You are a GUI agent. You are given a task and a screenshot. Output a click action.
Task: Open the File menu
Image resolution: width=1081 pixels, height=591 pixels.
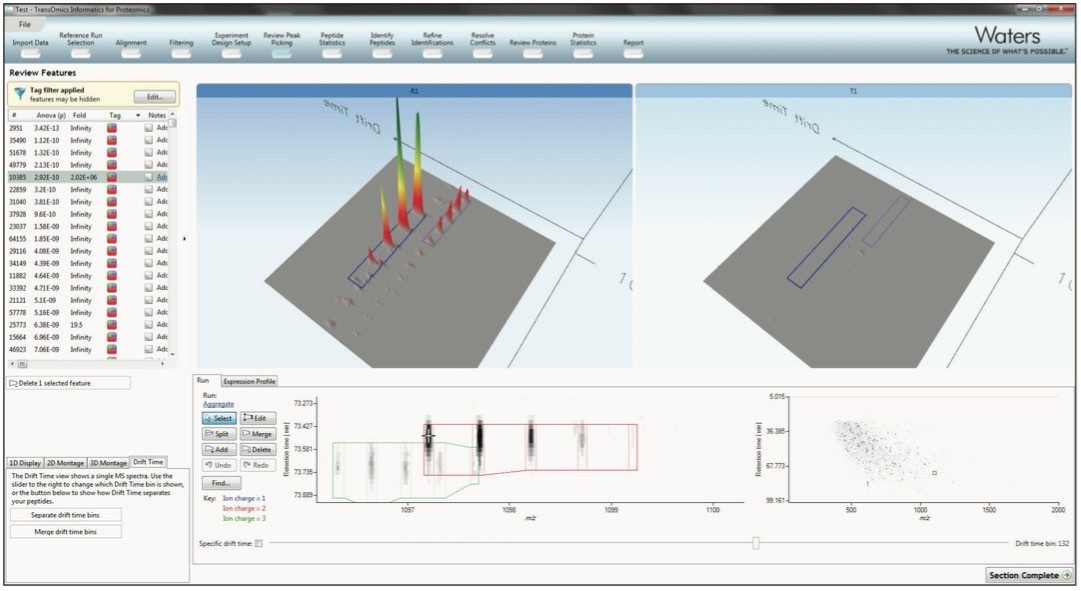click(x=25, y=24)
